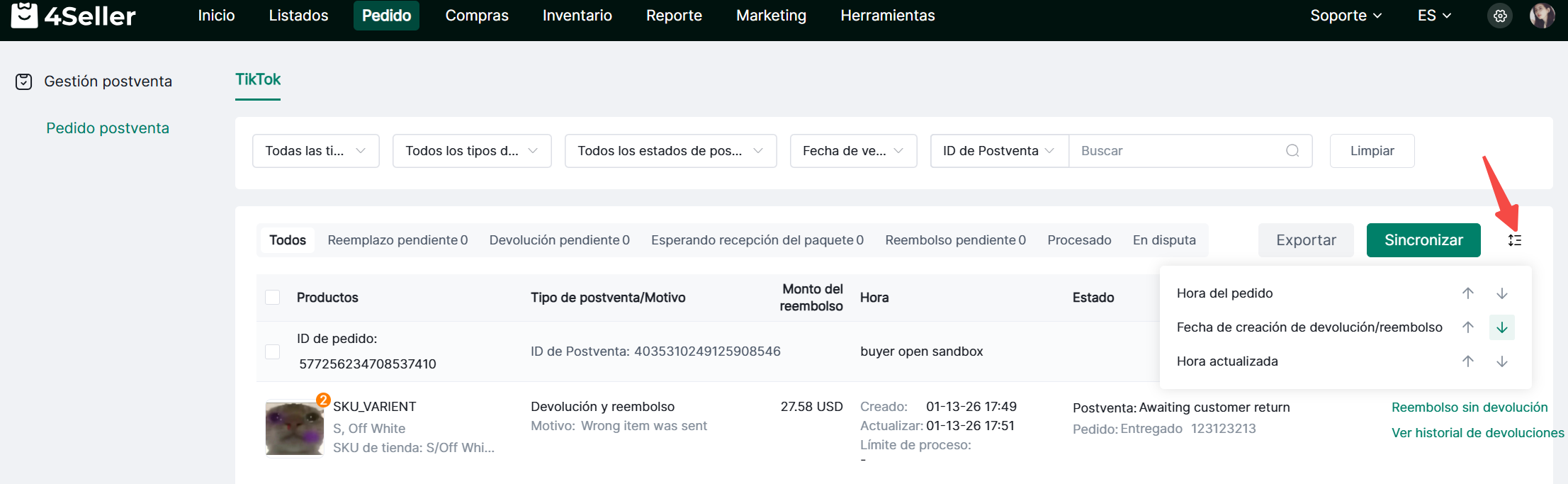This screenshot has width=1568, height=484.
Task: Sort Hora actualizada descending arrow
Action: tap(1501, 361)
